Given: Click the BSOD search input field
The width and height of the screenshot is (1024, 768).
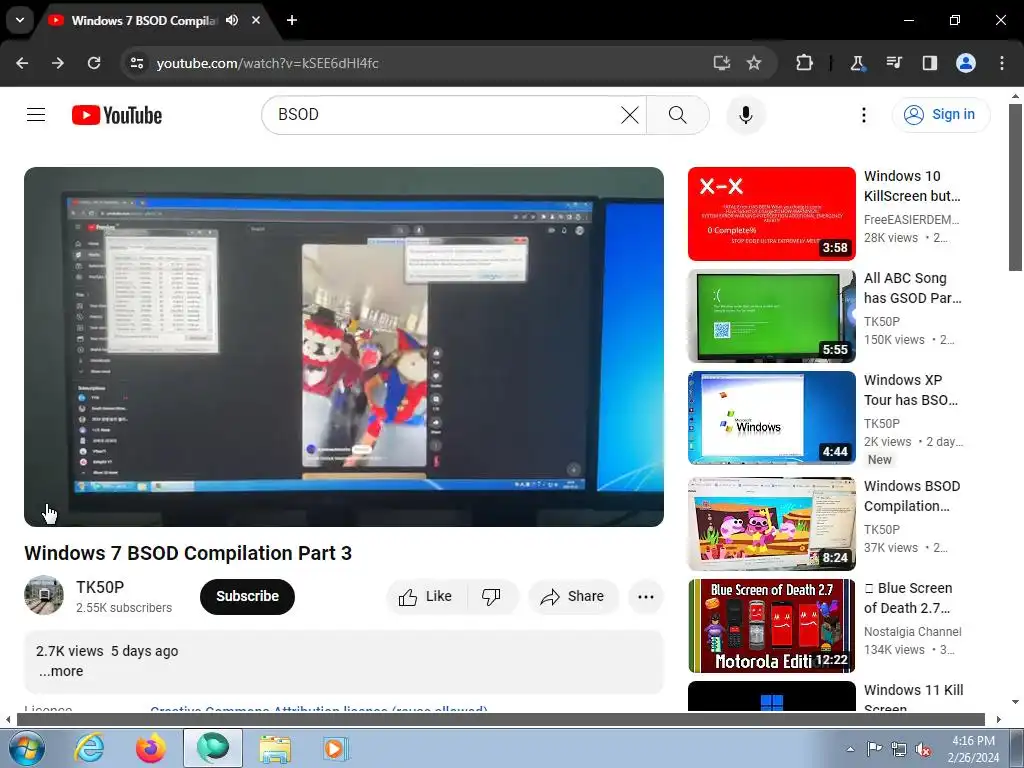Looking at the screenshot, I should (445, 115).
